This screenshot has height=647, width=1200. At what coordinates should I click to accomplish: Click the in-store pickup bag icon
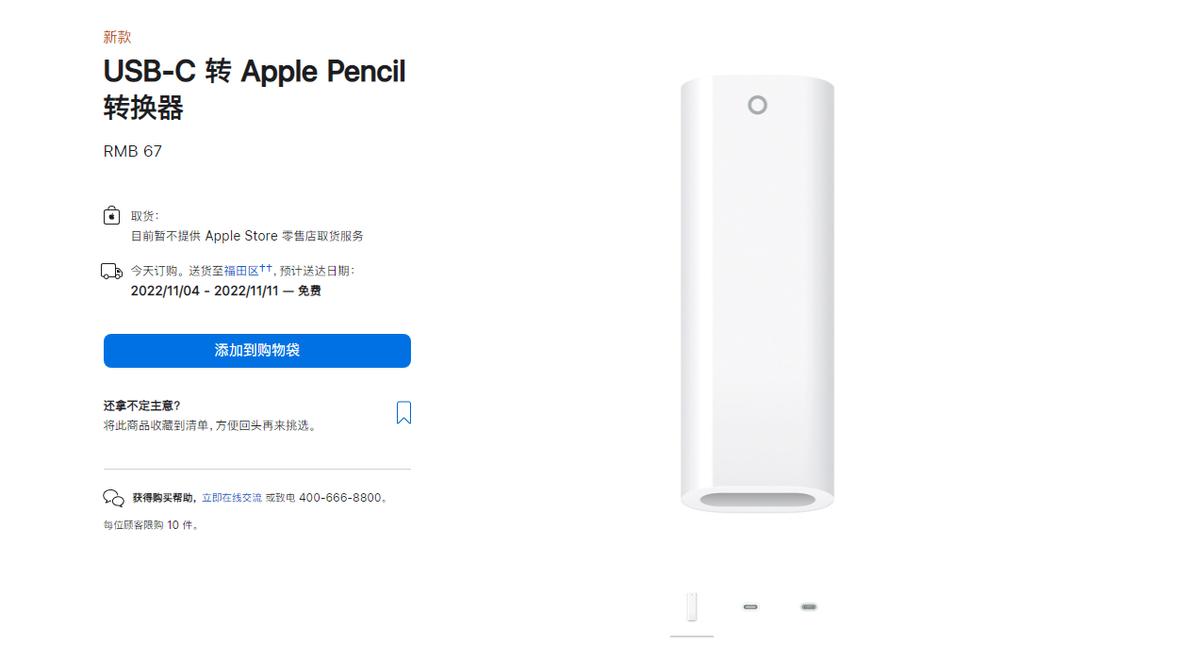(x=111, y=217)
